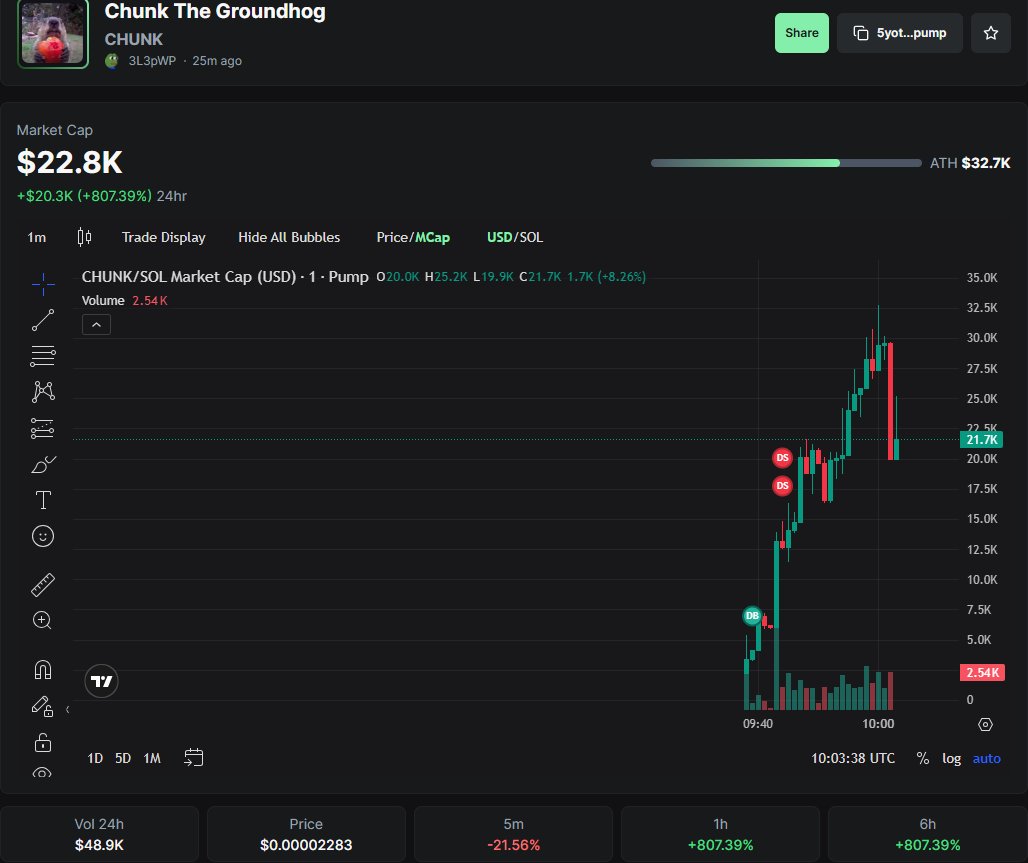Set chart range to 1M

tap(152, 758)
